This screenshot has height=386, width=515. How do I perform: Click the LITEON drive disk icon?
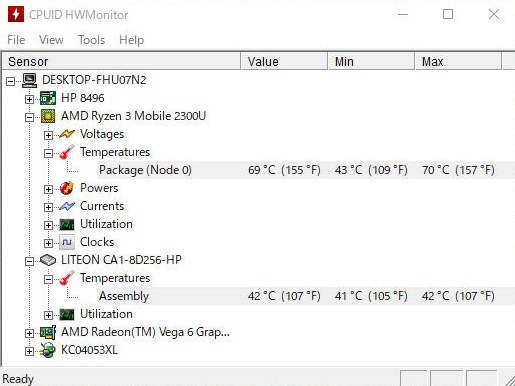tap(48, 260)
